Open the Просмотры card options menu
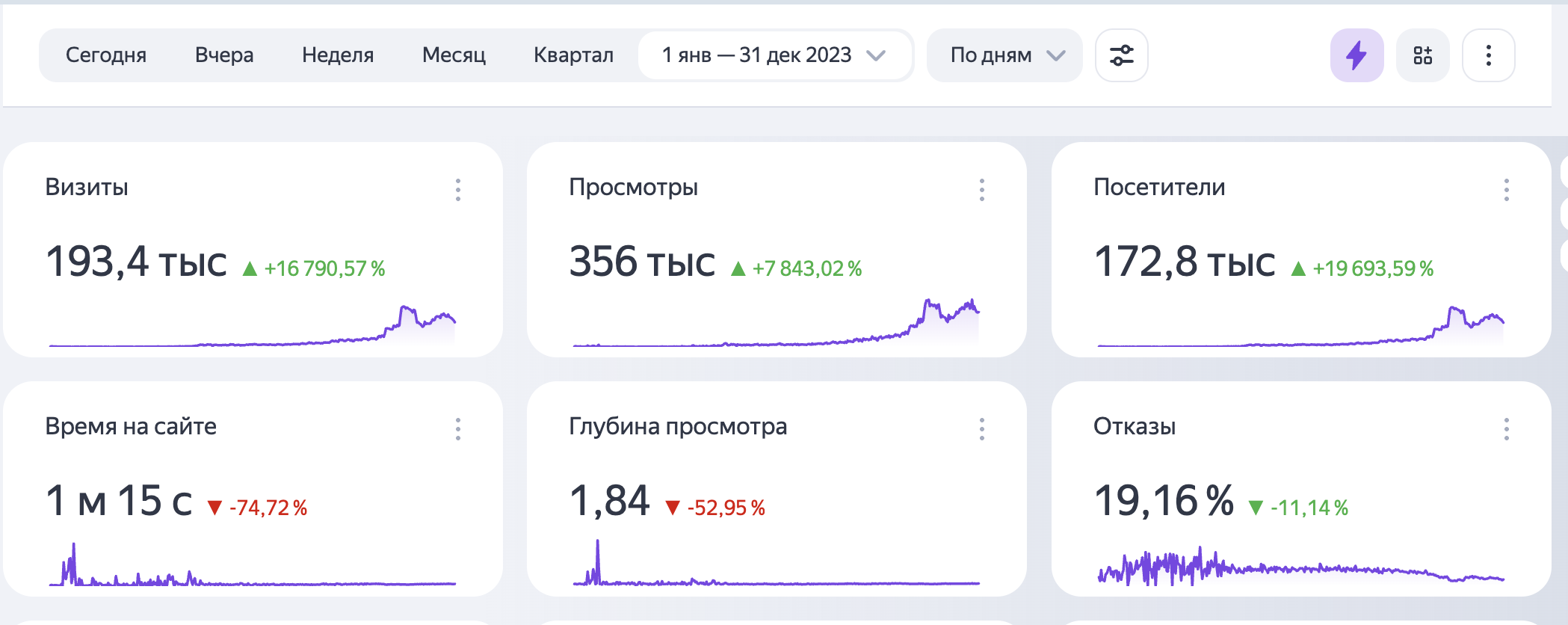Viewport: 1568px width, 625px height. 982,190
